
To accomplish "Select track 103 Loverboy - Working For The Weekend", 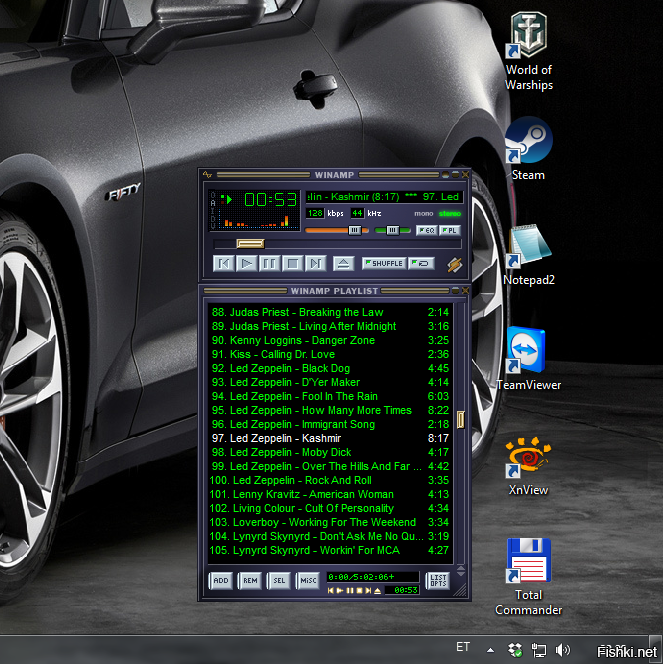I will click(330, 522).
